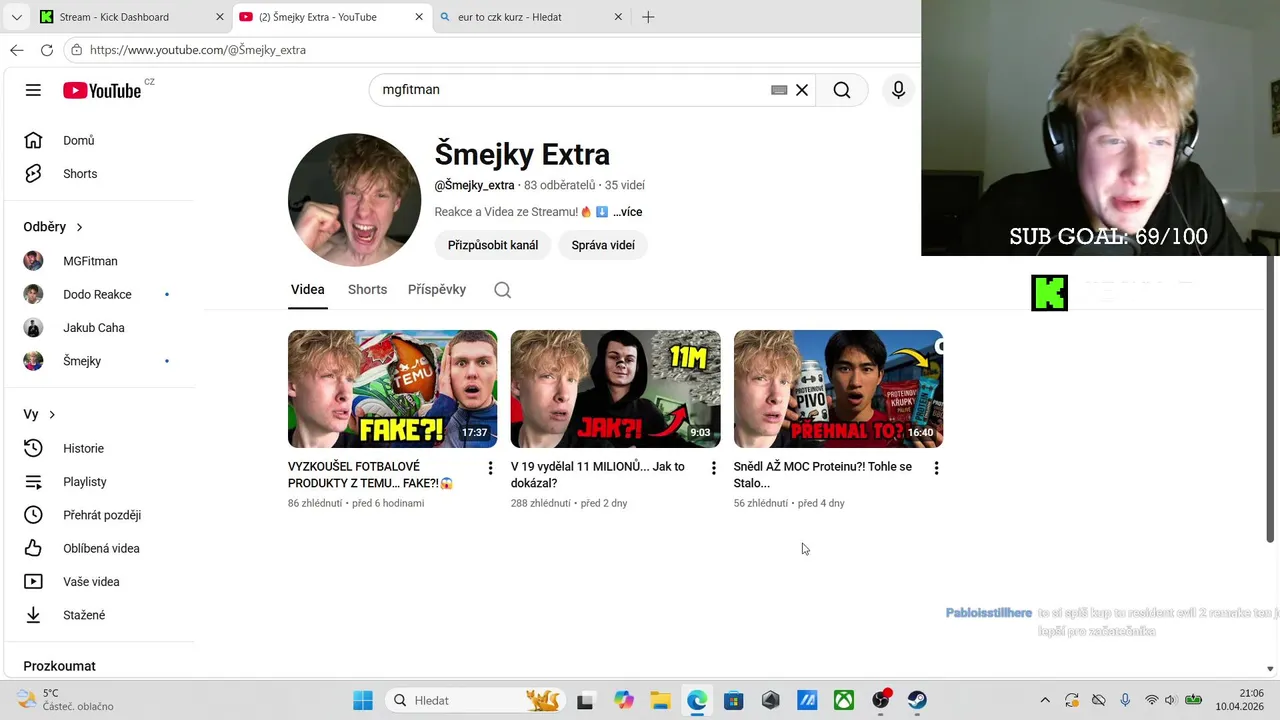1280x720 pixels.
Task: Click the magnifier search button on YouTube
Action: tap(842, 90)
